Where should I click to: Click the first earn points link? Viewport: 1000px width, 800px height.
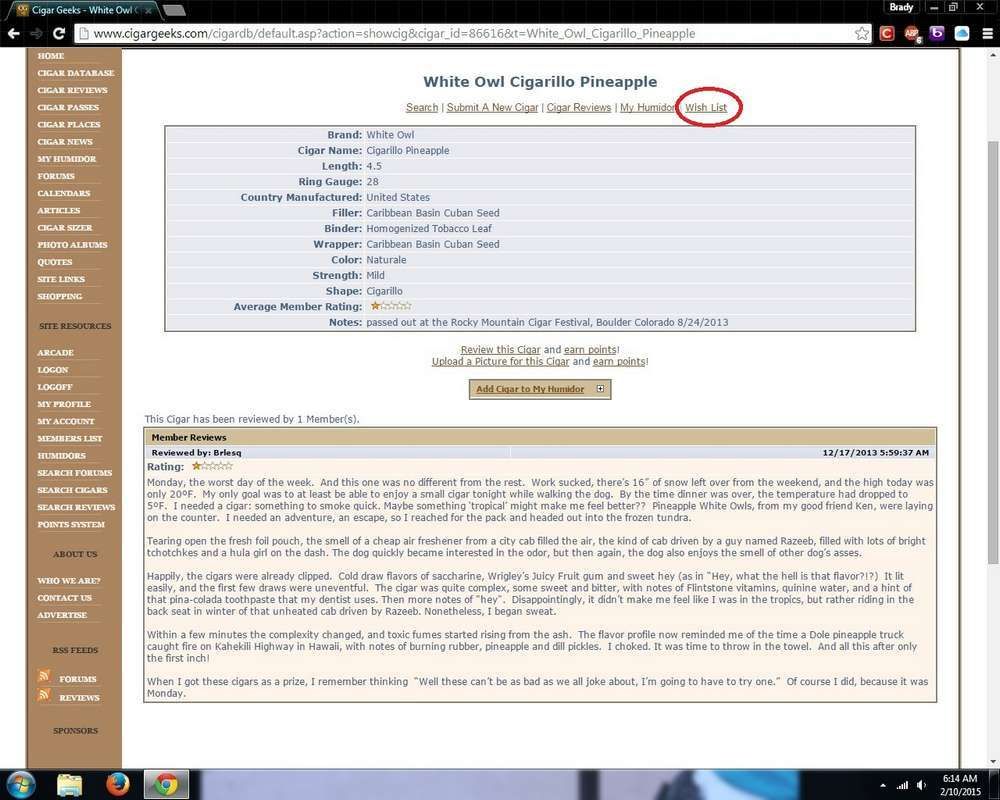pyautogui.click(x=590, y=350)
